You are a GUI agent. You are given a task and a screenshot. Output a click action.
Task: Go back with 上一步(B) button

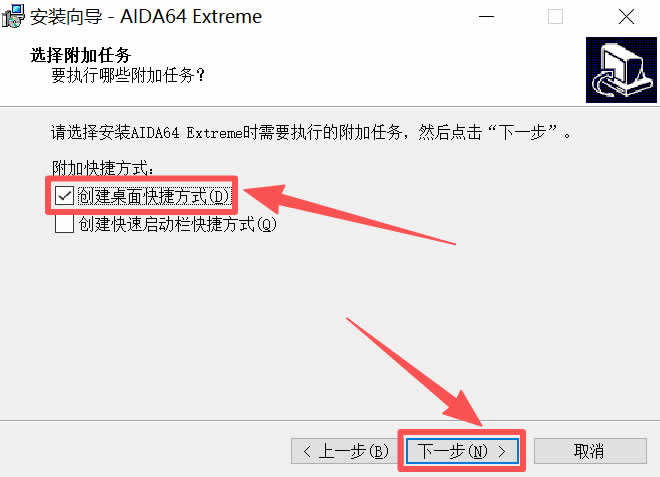[346, 451]
